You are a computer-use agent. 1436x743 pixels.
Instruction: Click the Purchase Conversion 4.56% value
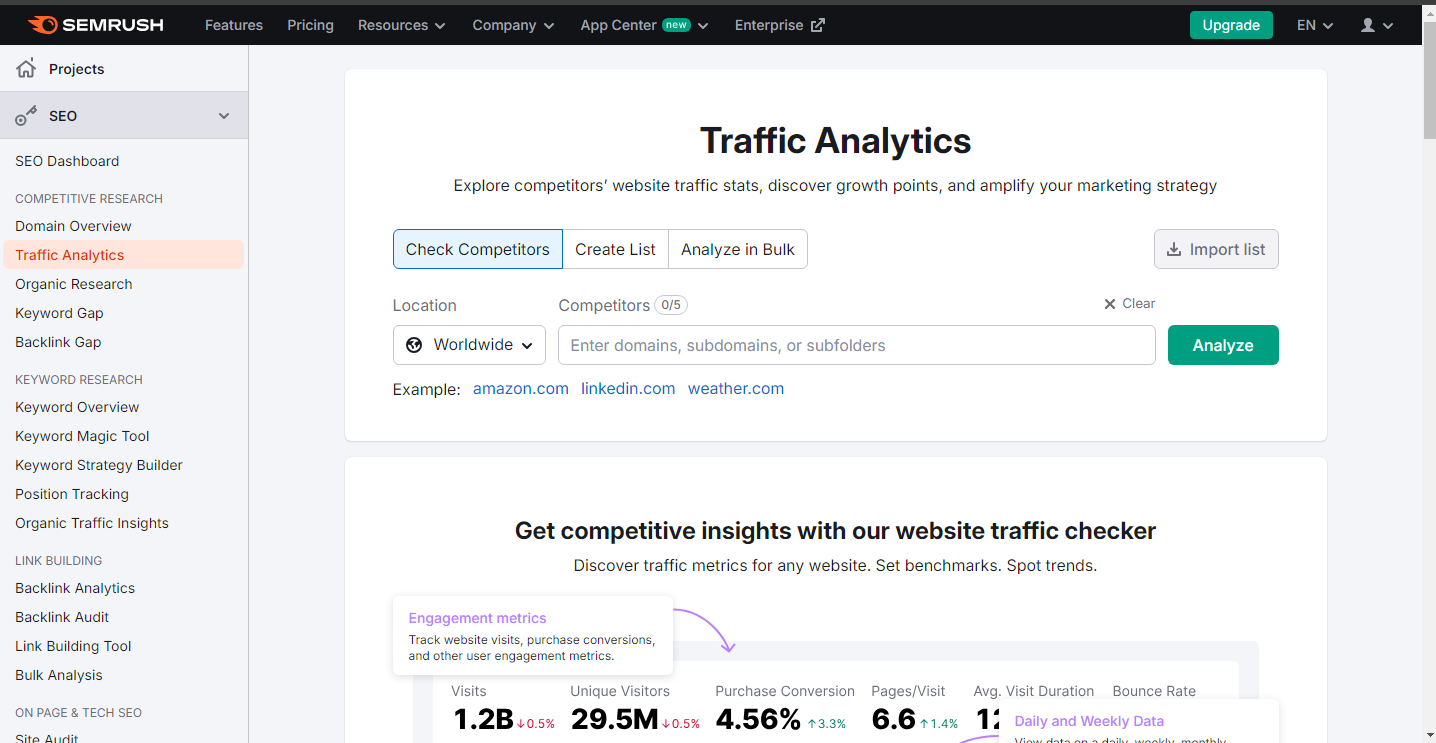tap(759, 719)
